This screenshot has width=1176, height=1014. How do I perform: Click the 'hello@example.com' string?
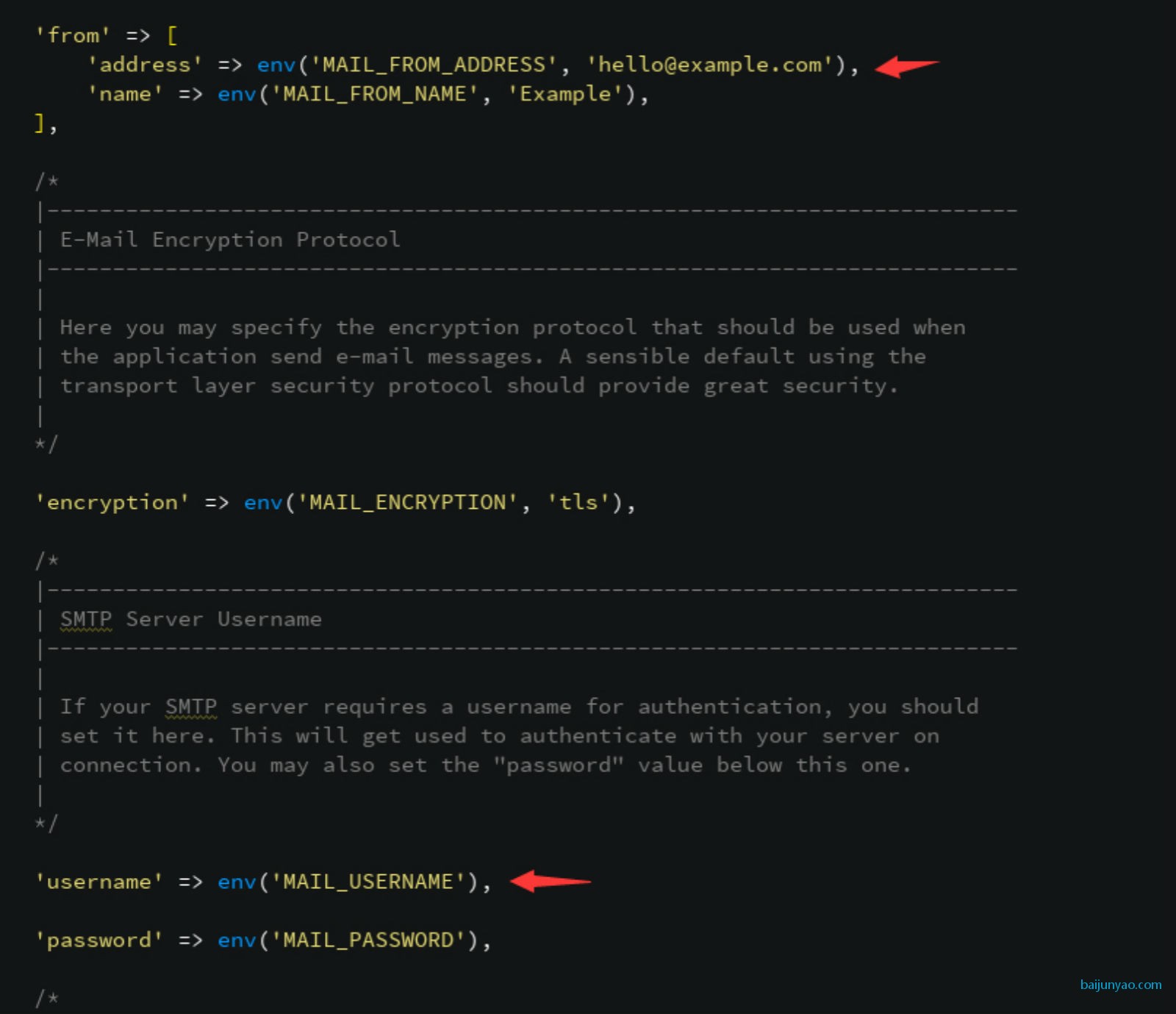(x=710, y=65)
